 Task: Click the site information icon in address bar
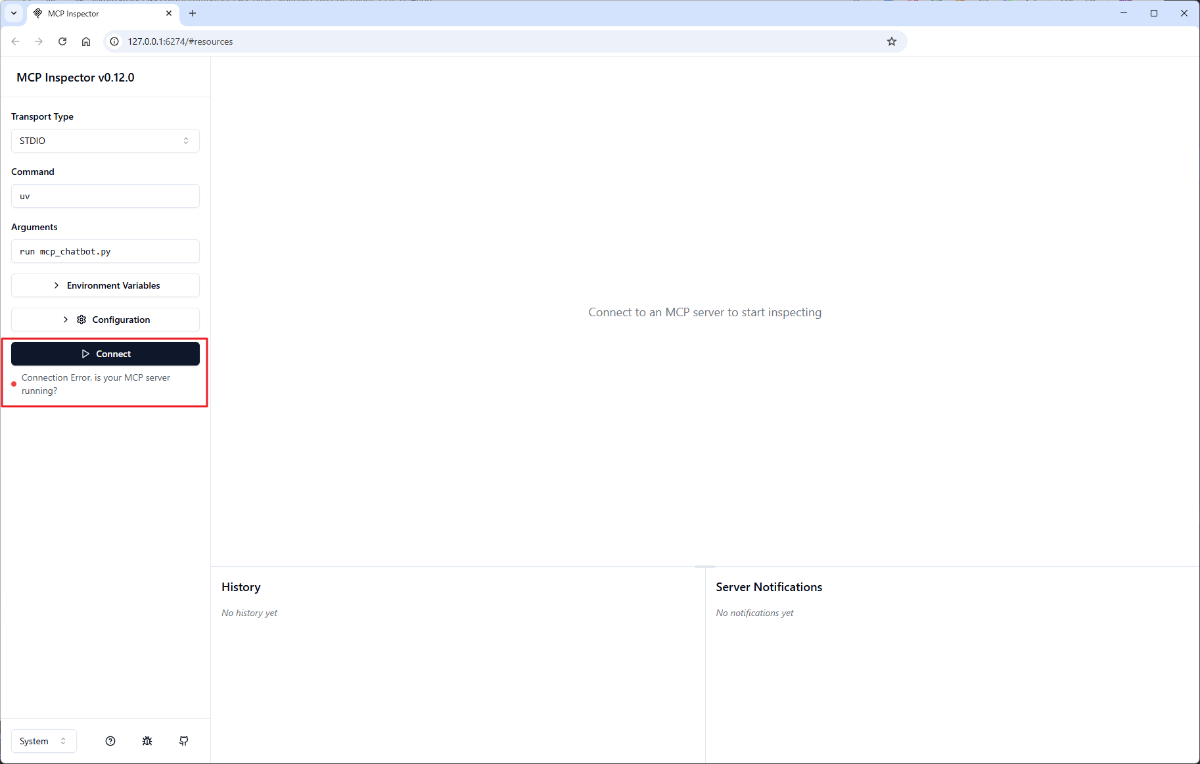(x=115, y=41)
